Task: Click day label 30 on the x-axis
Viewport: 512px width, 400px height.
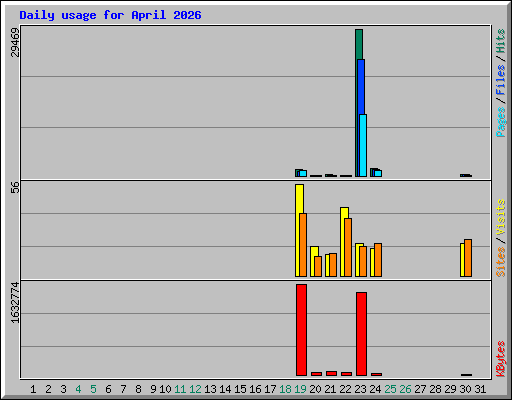Action: point(465,389)
